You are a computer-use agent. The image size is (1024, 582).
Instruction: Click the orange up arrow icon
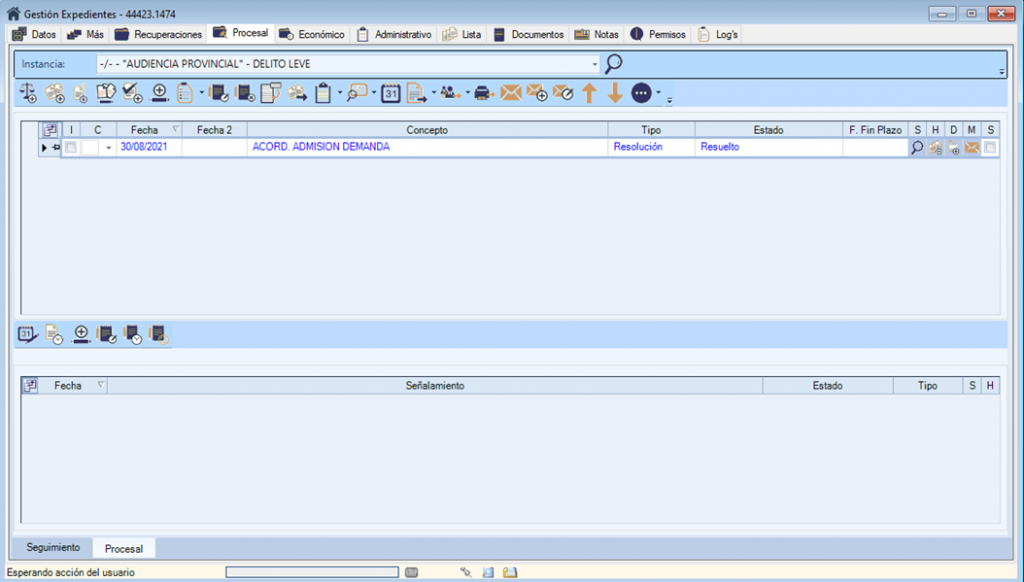click(x=589, y=93)
